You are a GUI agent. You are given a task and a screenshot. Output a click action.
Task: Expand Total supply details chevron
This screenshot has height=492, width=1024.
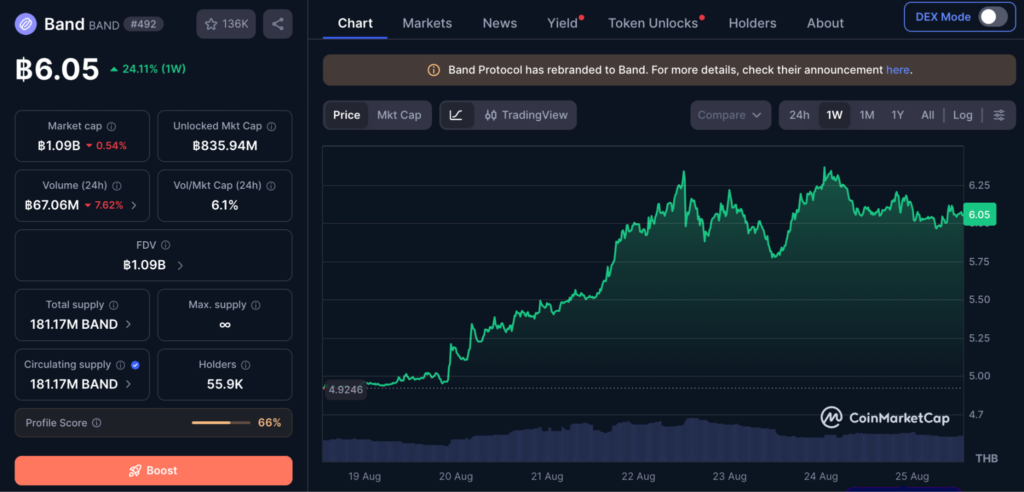[x=128, y=324]
